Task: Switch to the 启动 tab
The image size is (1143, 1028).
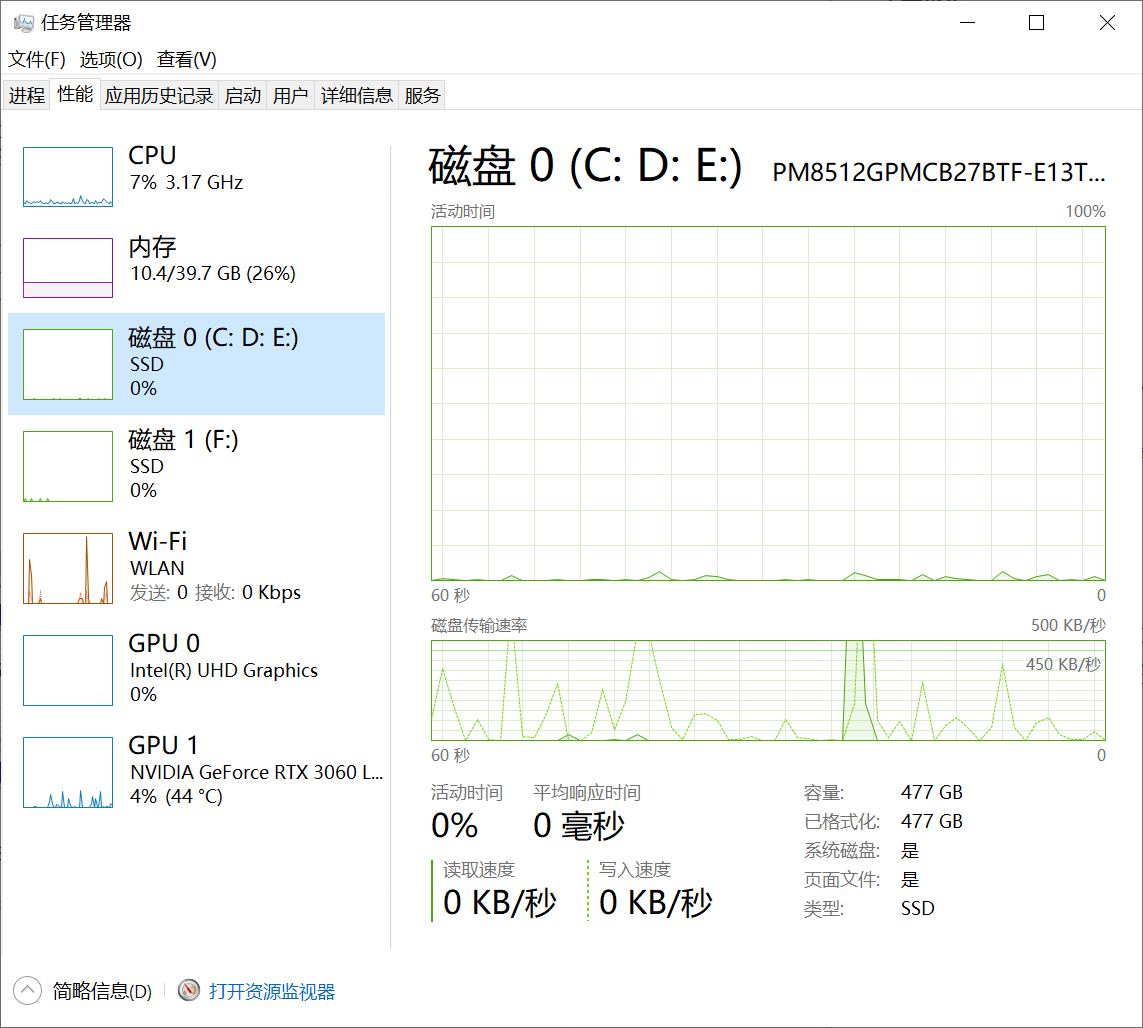Action: click(243, 96)
